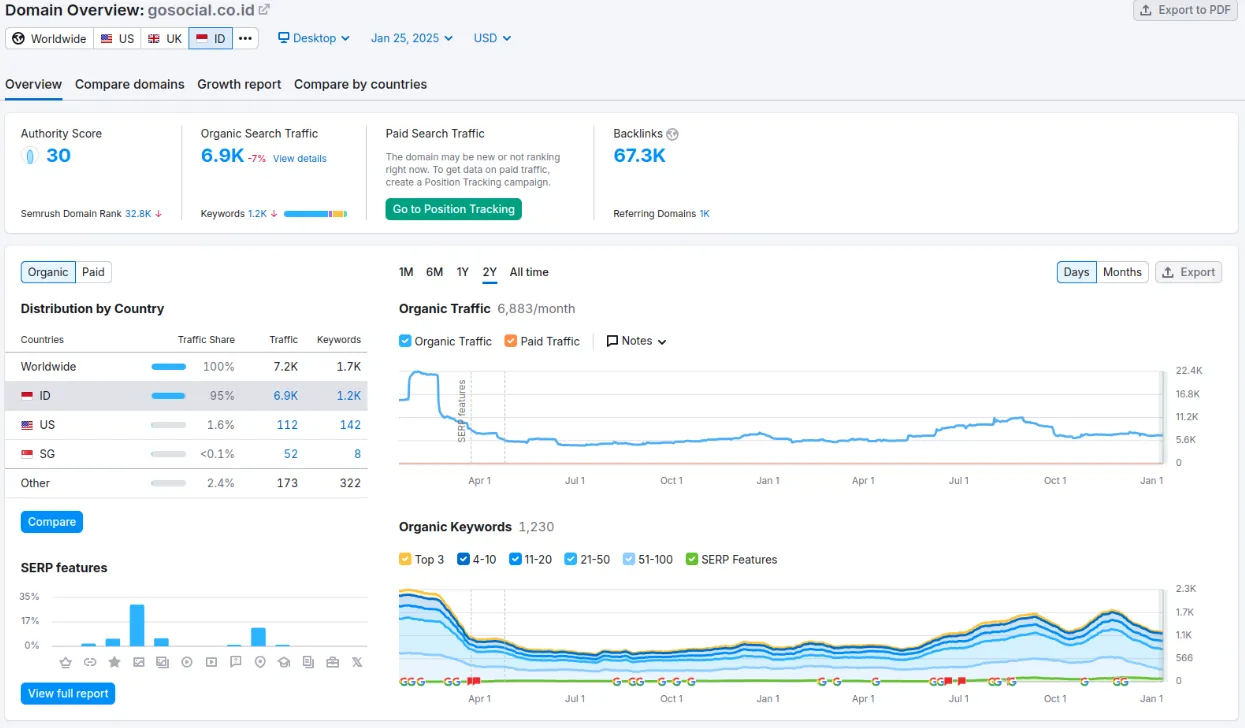This screenshot has height=728, width=1245.
Task: Click the tallest bar in SERP features chart
Action: tap(137, 625)
